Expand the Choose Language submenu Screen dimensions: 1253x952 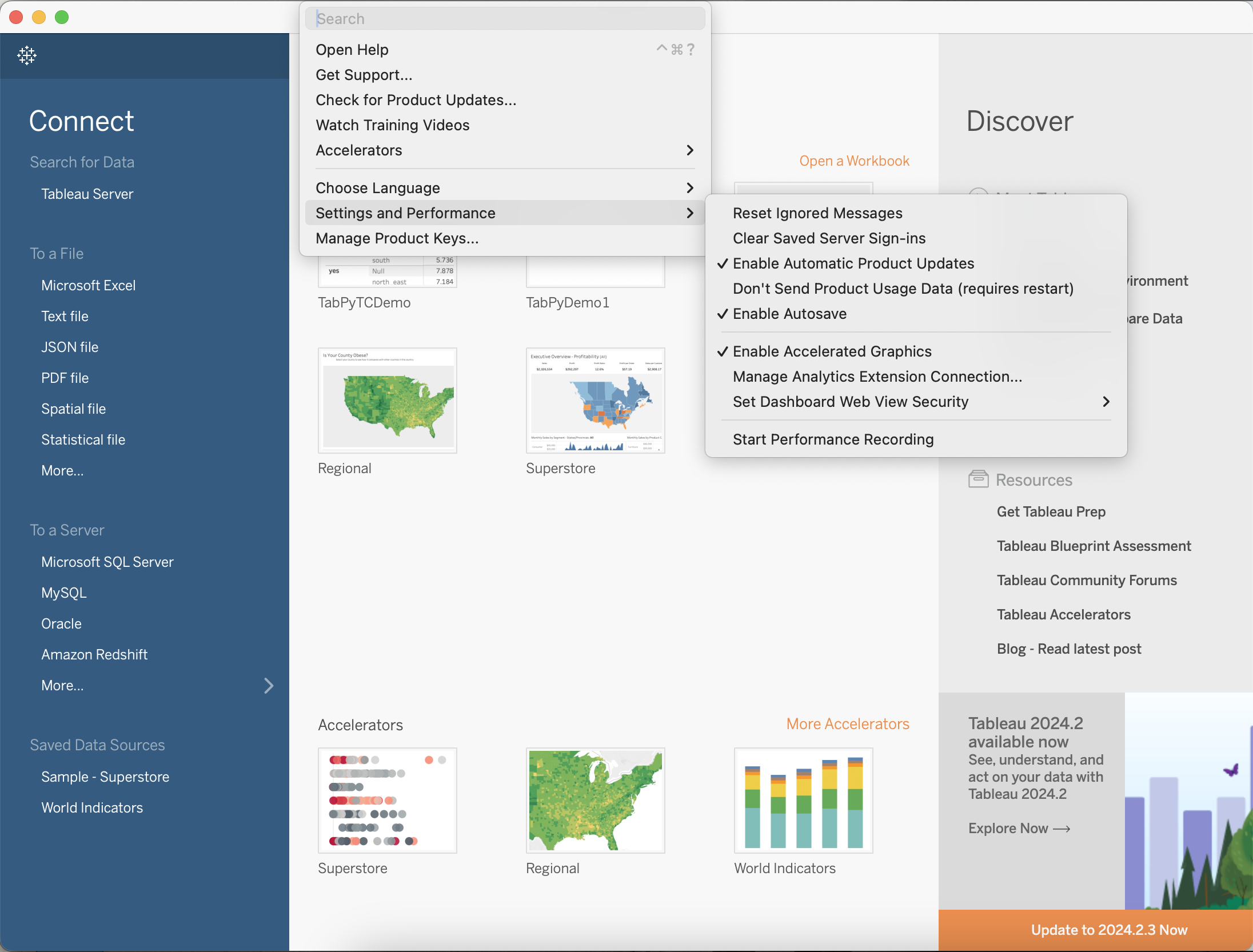[x=505, y=188]
